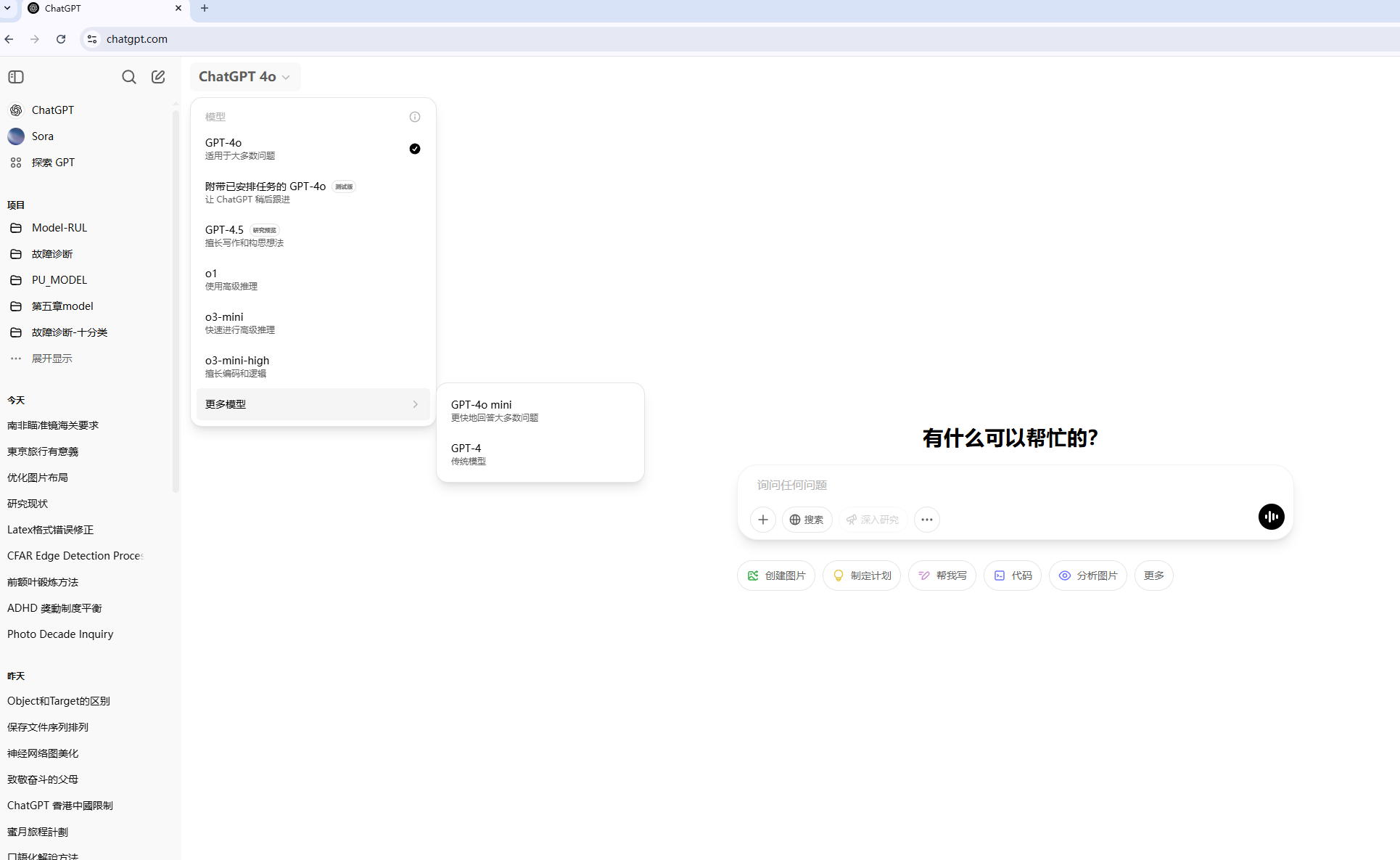Click the site information icon in the address bar
The width and height of the screenshot is (1400, 860).
[x=92, y=39]
